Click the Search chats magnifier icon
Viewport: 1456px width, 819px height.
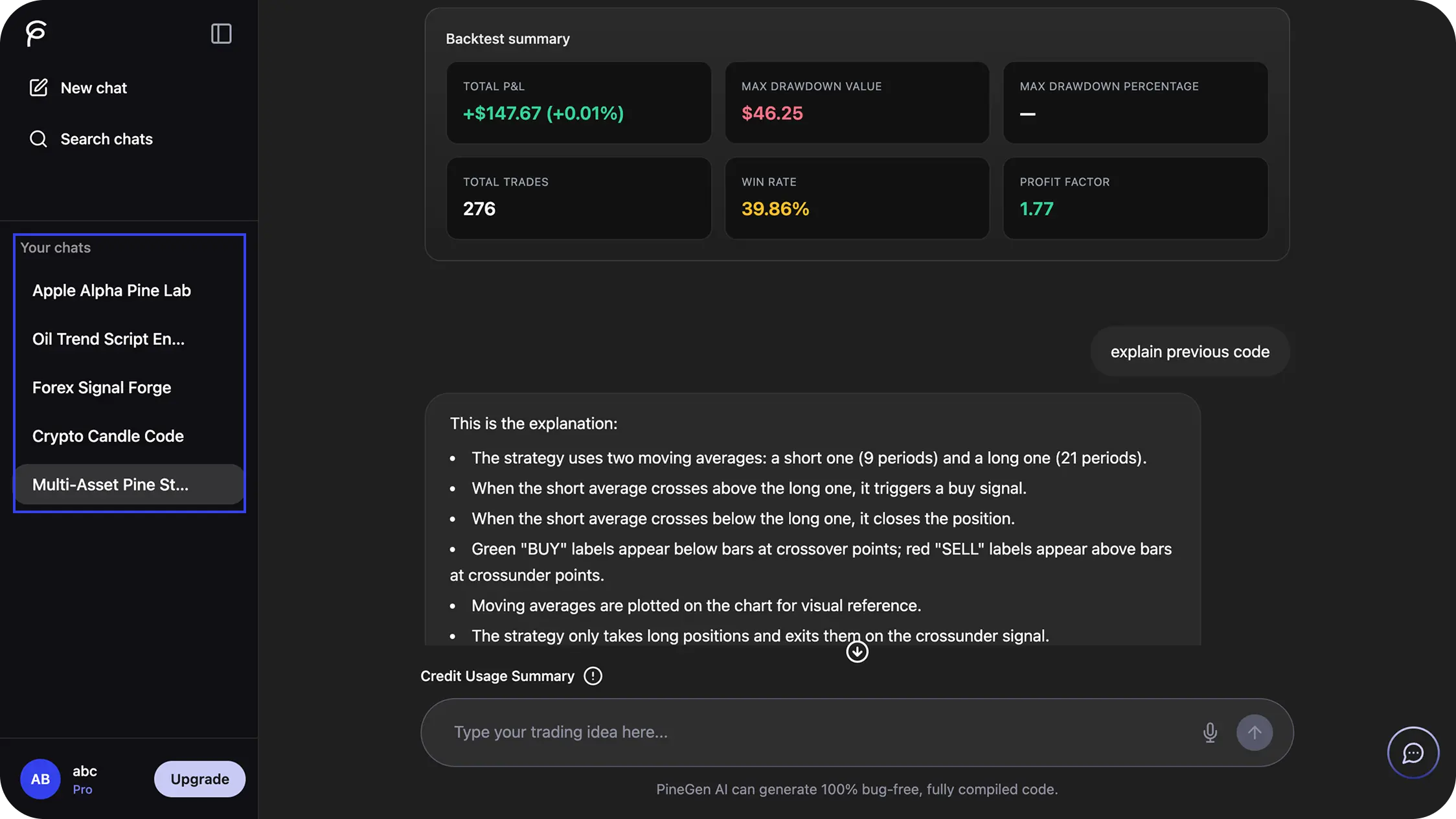coord(38,139)
